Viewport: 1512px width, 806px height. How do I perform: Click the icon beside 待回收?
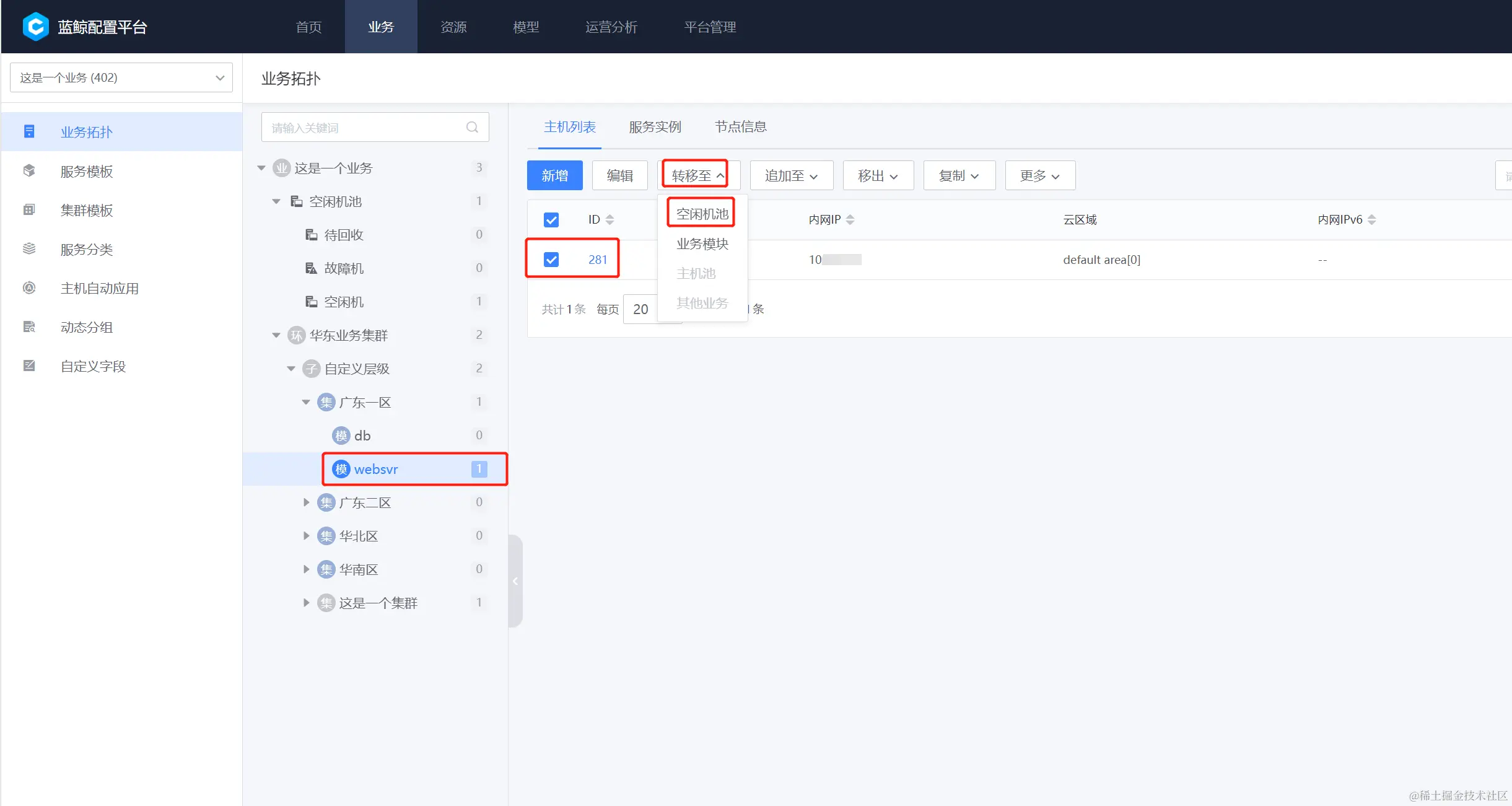tap(312, 235)
